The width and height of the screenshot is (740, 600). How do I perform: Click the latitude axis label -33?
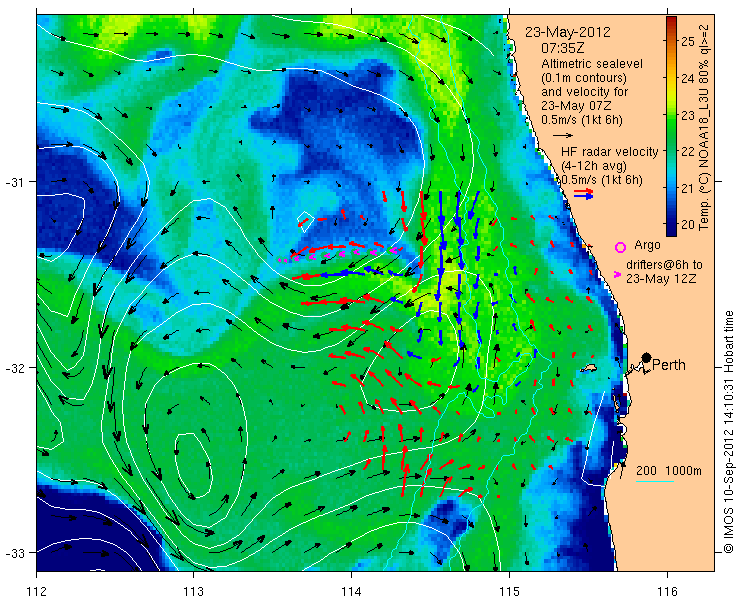coord(14,552)
